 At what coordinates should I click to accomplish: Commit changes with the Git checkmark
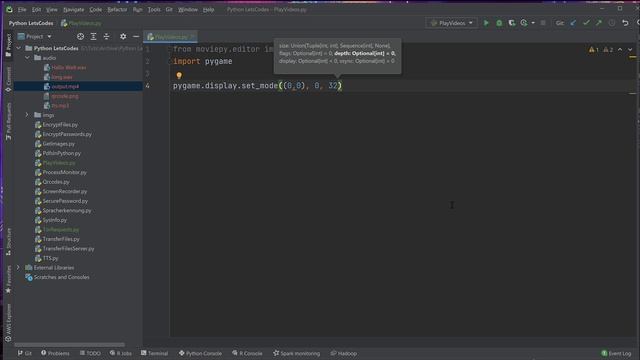coord(586,23)
